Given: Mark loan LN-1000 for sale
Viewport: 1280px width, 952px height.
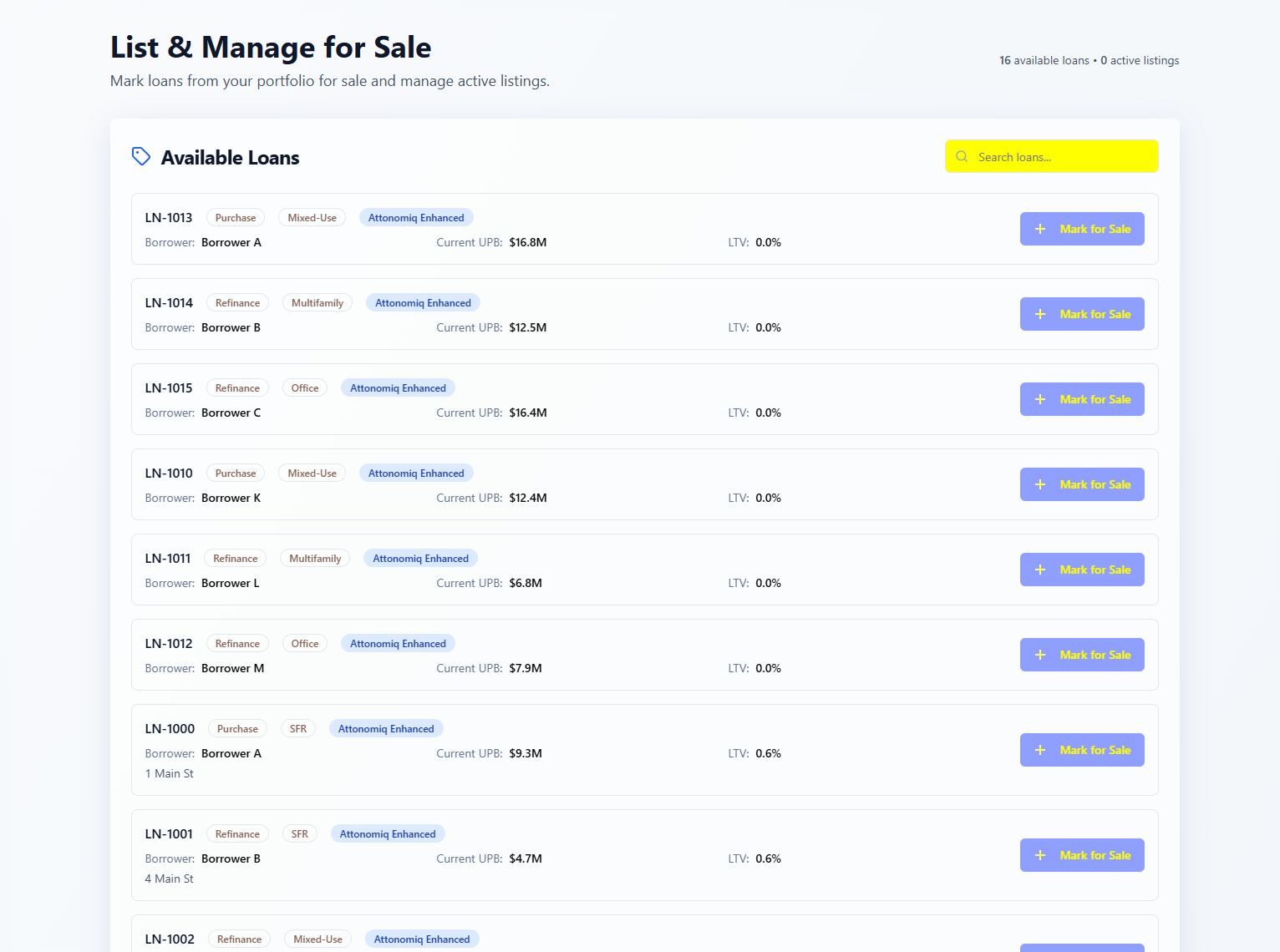Looking at the screenshot, I should click(x=1082, y=750).
